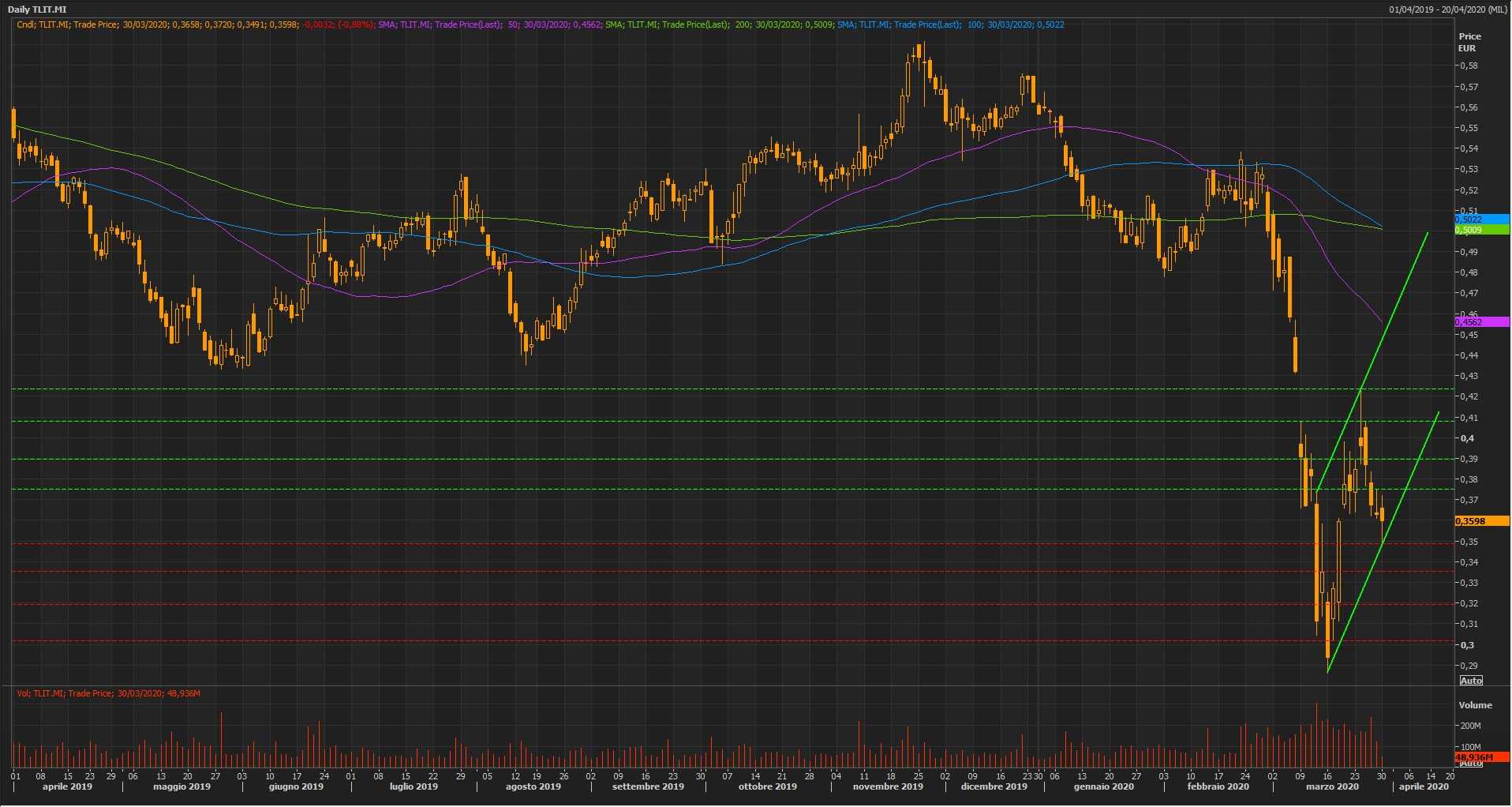Click the date range 01/04/2019 - 20/04/2020 label

click(1449, 9)
